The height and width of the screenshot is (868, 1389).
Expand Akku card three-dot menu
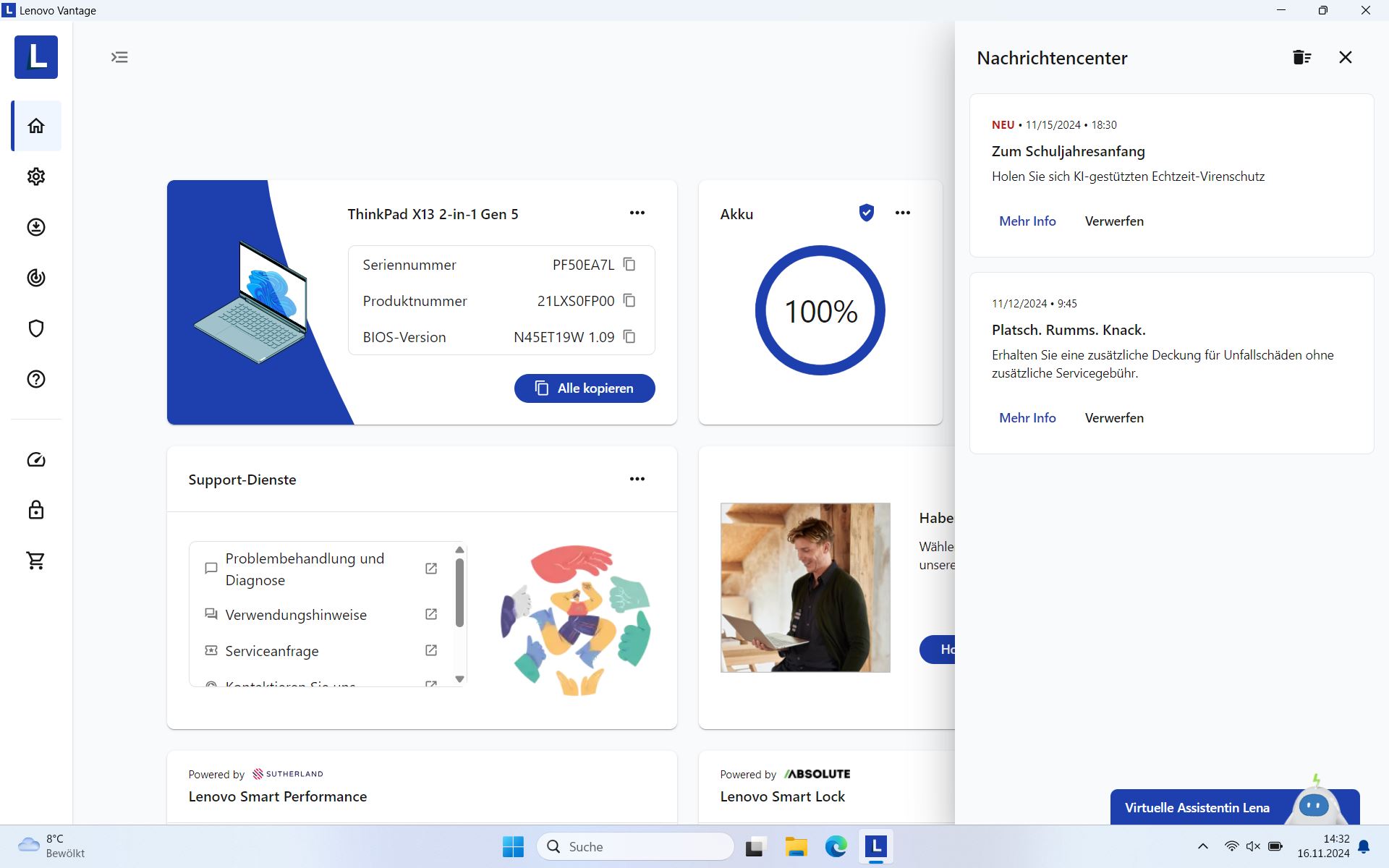pyautogui.click(x=902, y=213)
